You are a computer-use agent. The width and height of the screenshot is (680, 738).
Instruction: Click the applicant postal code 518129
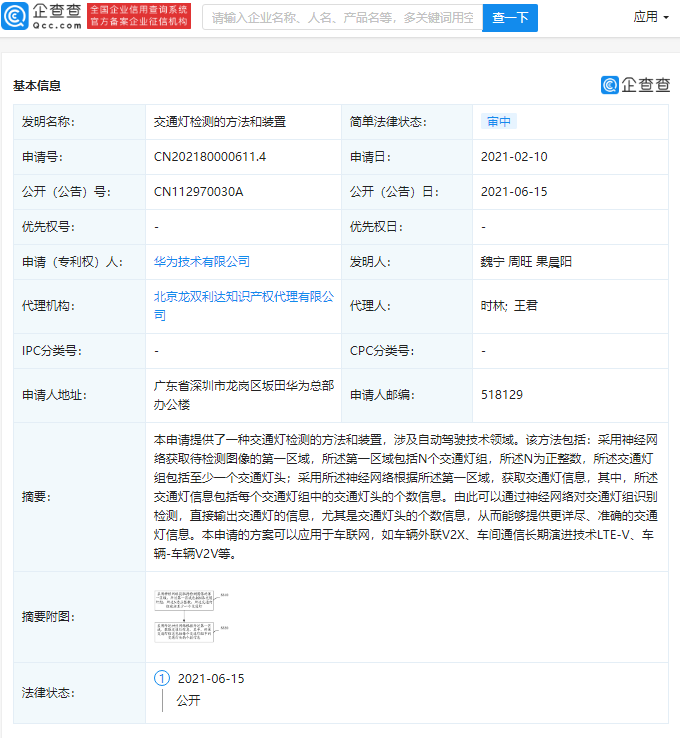pos(502,395)
